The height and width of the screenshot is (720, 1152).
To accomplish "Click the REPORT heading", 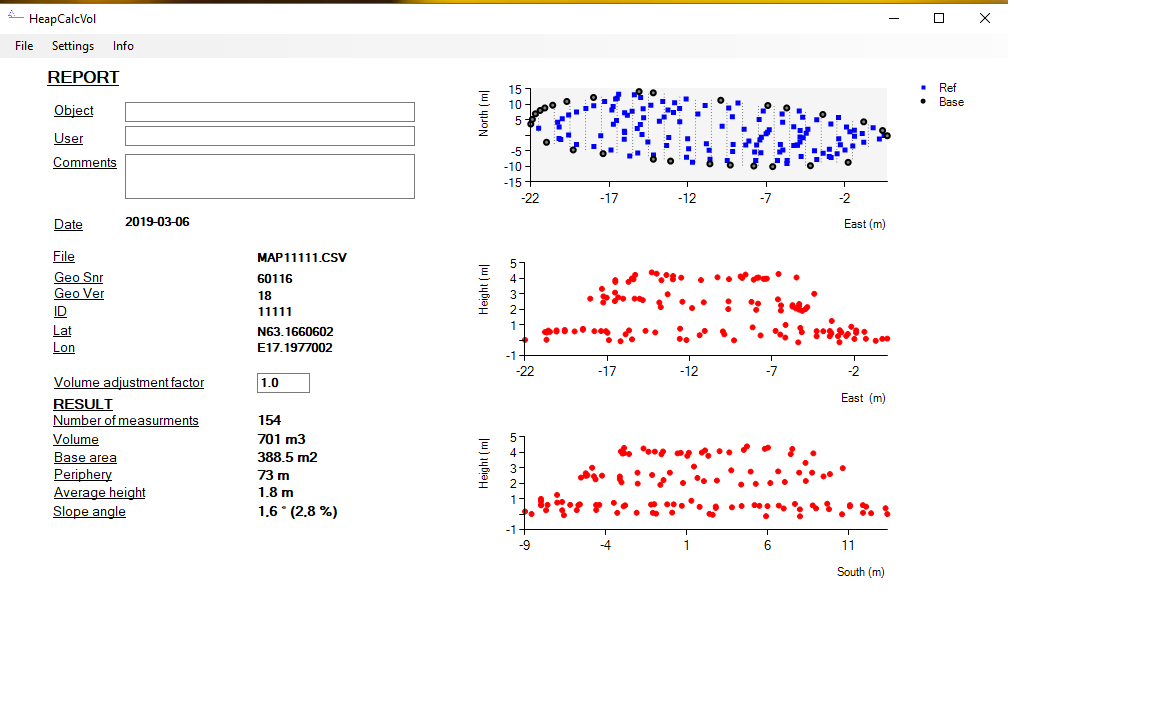I will click(83, 77).
